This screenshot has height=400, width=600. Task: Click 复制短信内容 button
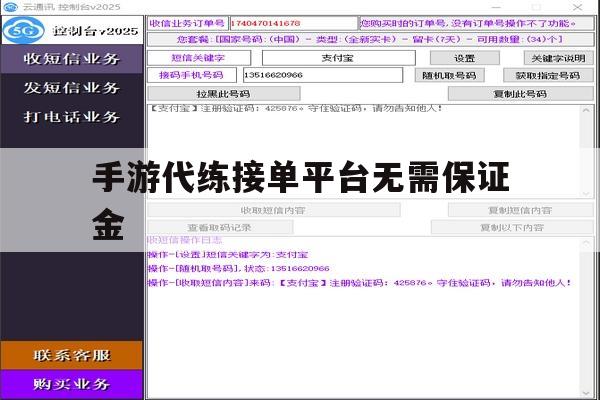(521, 210)
